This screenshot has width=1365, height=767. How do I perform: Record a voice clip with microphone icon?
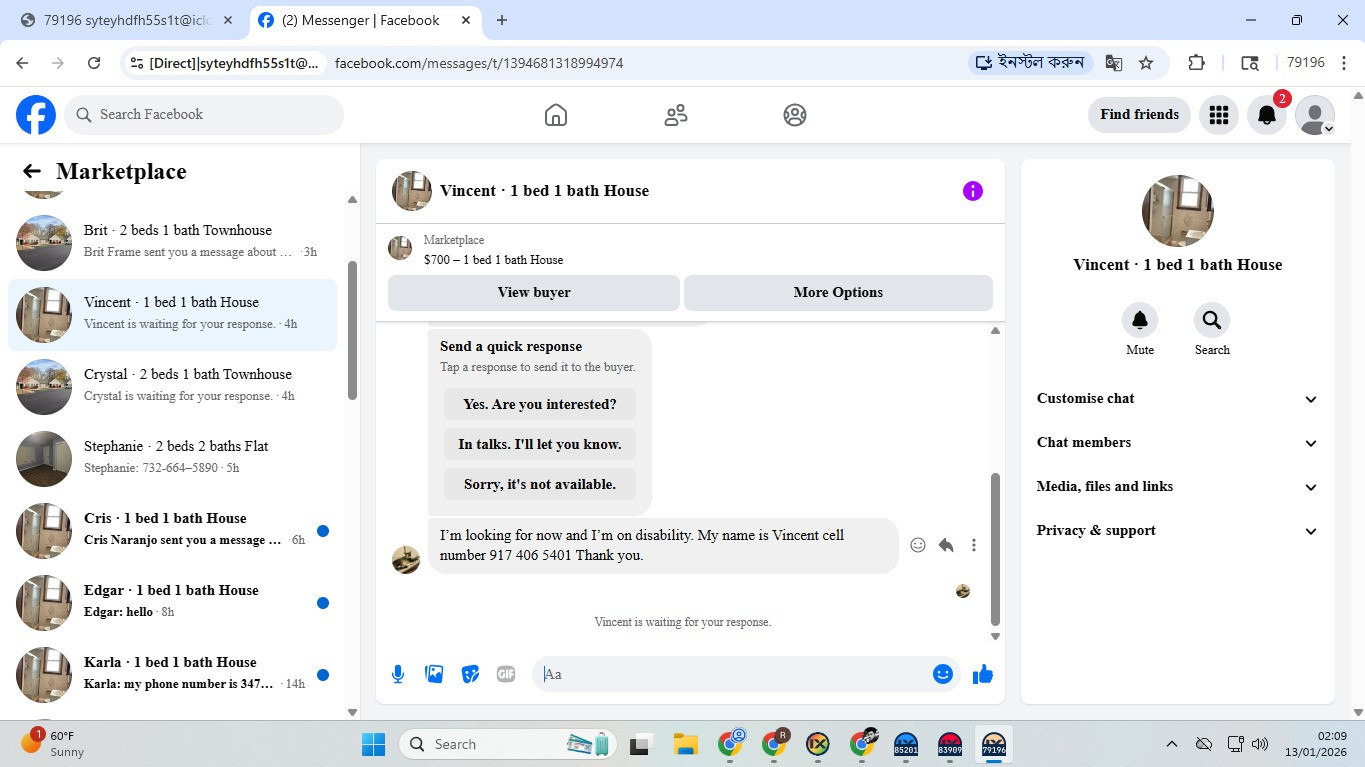tap(398, 674)
